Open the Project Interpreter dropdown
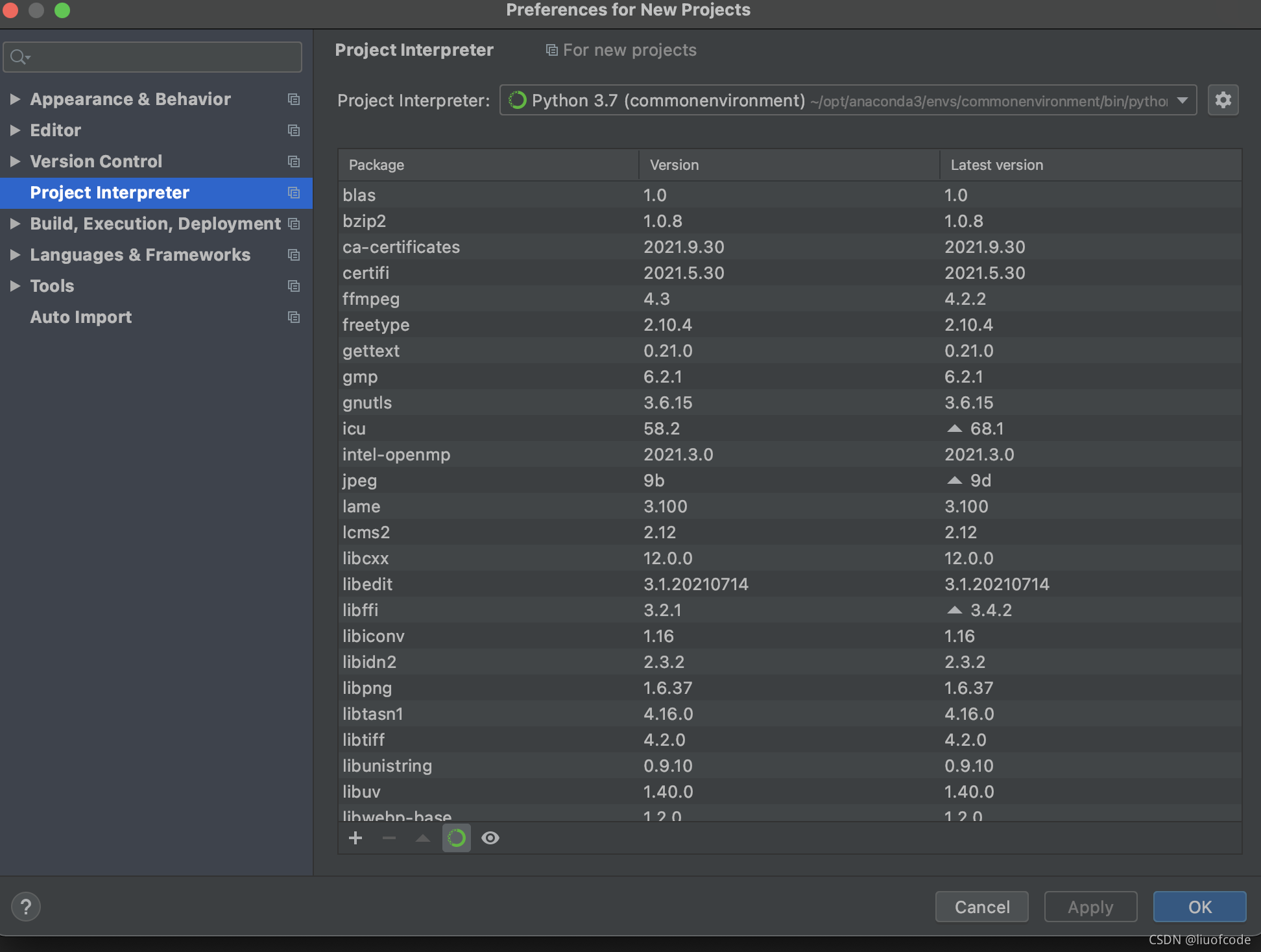Screen dimensions: 1261x952 click(x=1182, y=101)
